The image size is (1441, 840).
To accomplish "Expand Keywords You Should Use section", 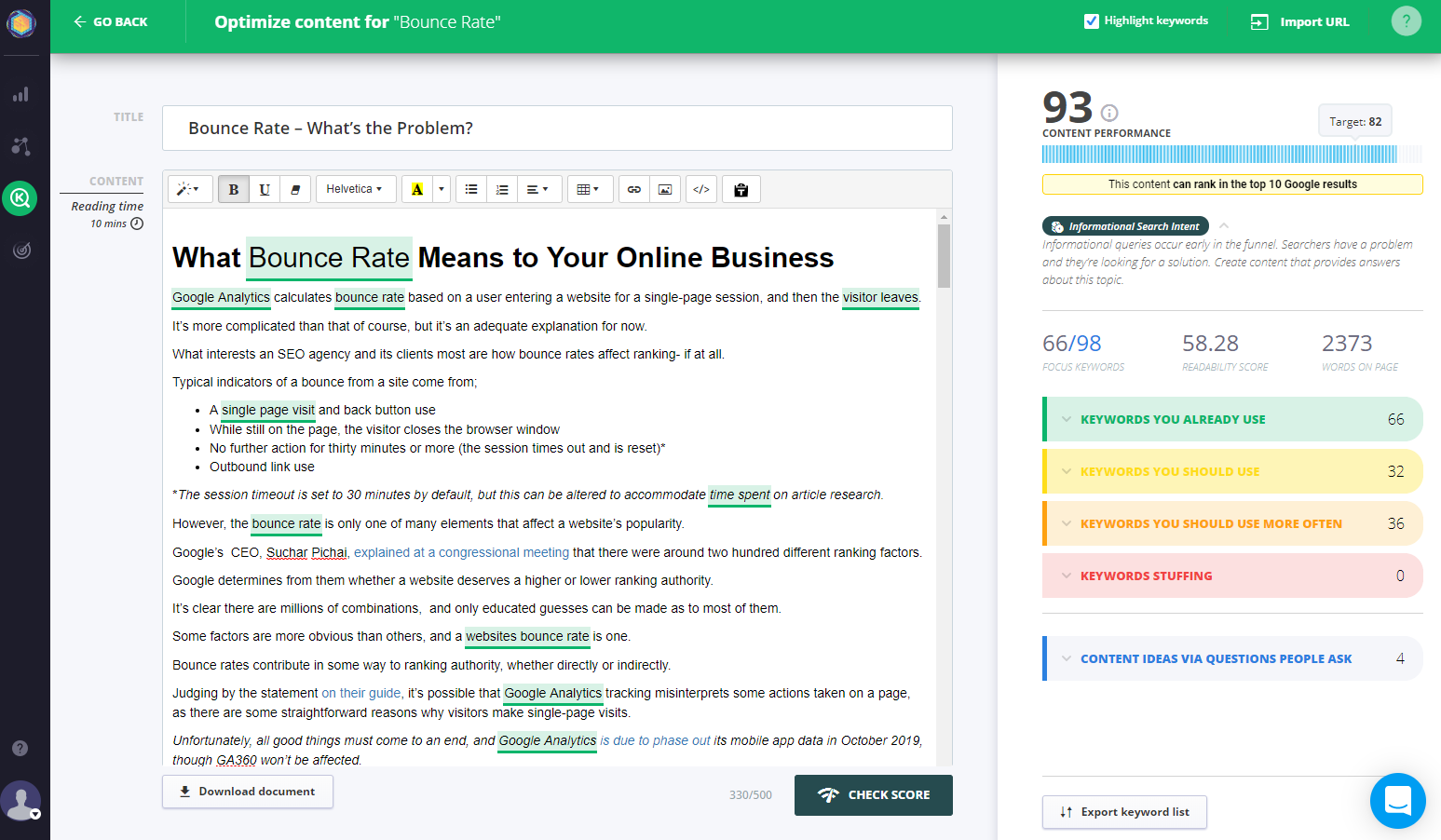I will click(x=1232, y=471).
